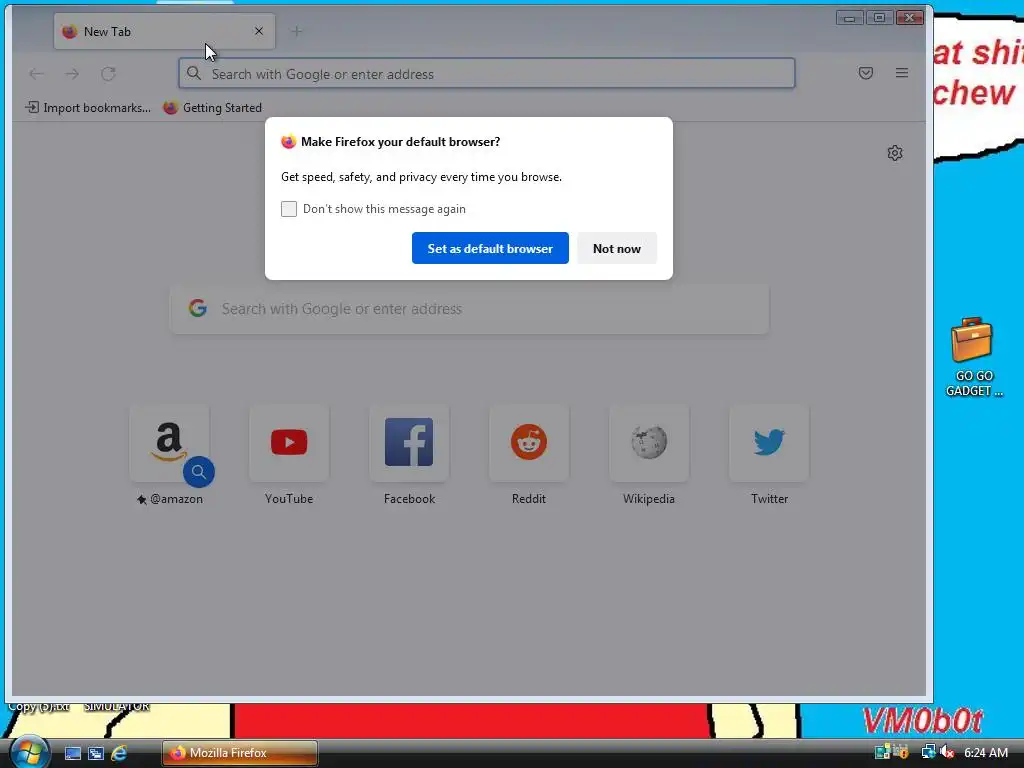Minimize the Firefox window

[849, 18]
